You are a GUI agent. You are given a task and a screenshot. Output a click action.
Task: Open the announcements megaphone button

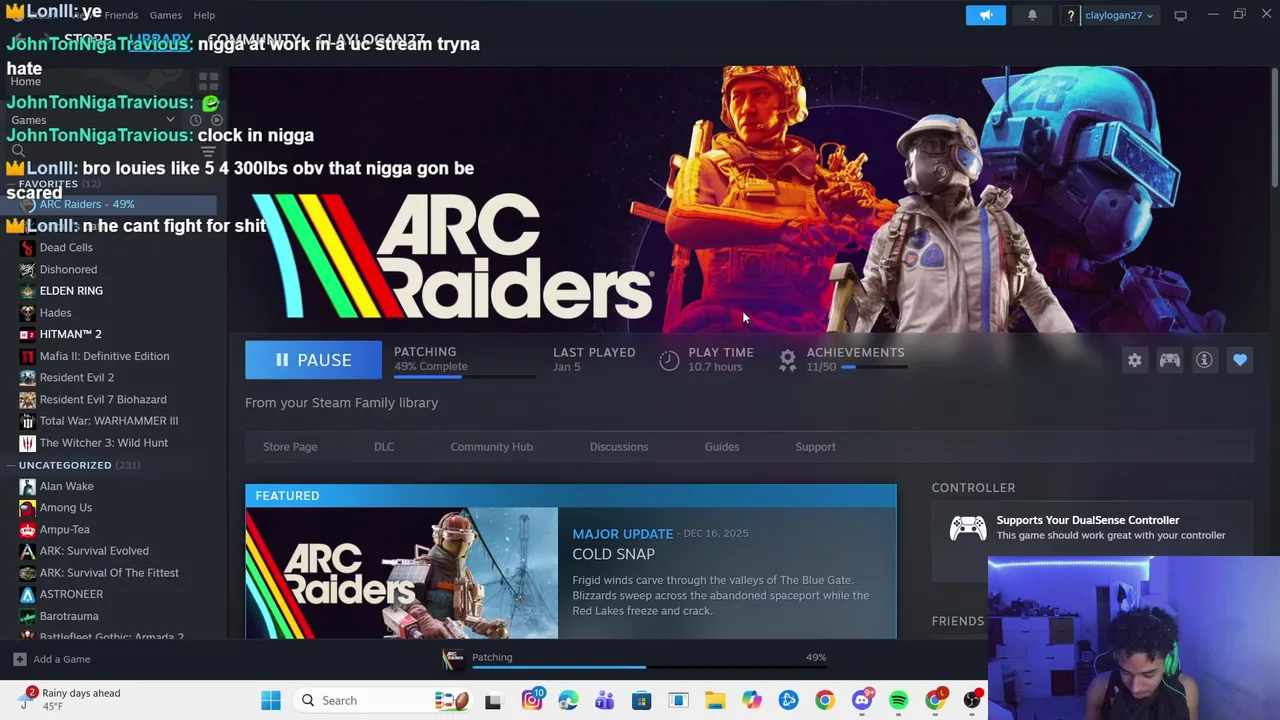[x=985, y=15]
